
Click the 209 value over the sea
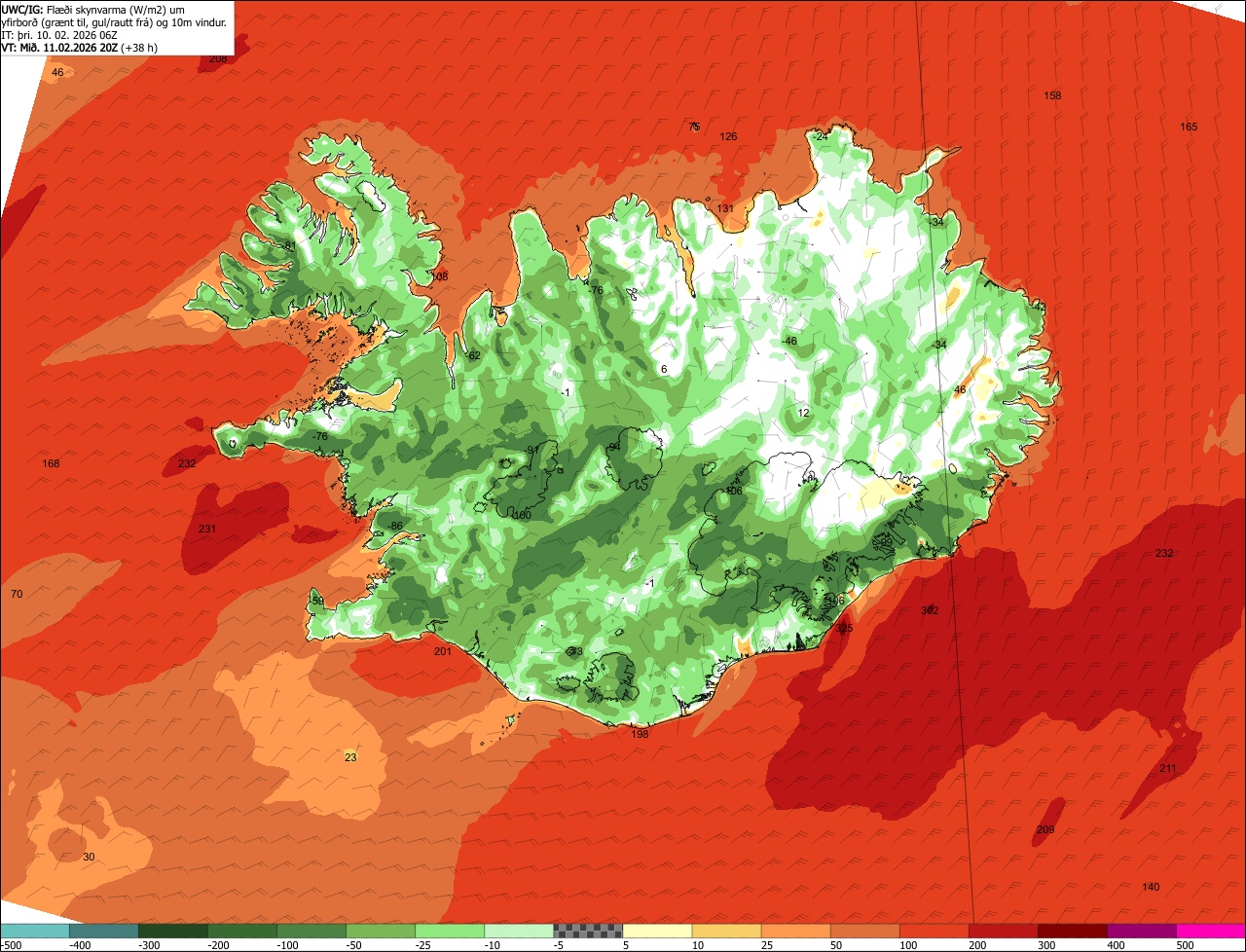coord(1045,829)
